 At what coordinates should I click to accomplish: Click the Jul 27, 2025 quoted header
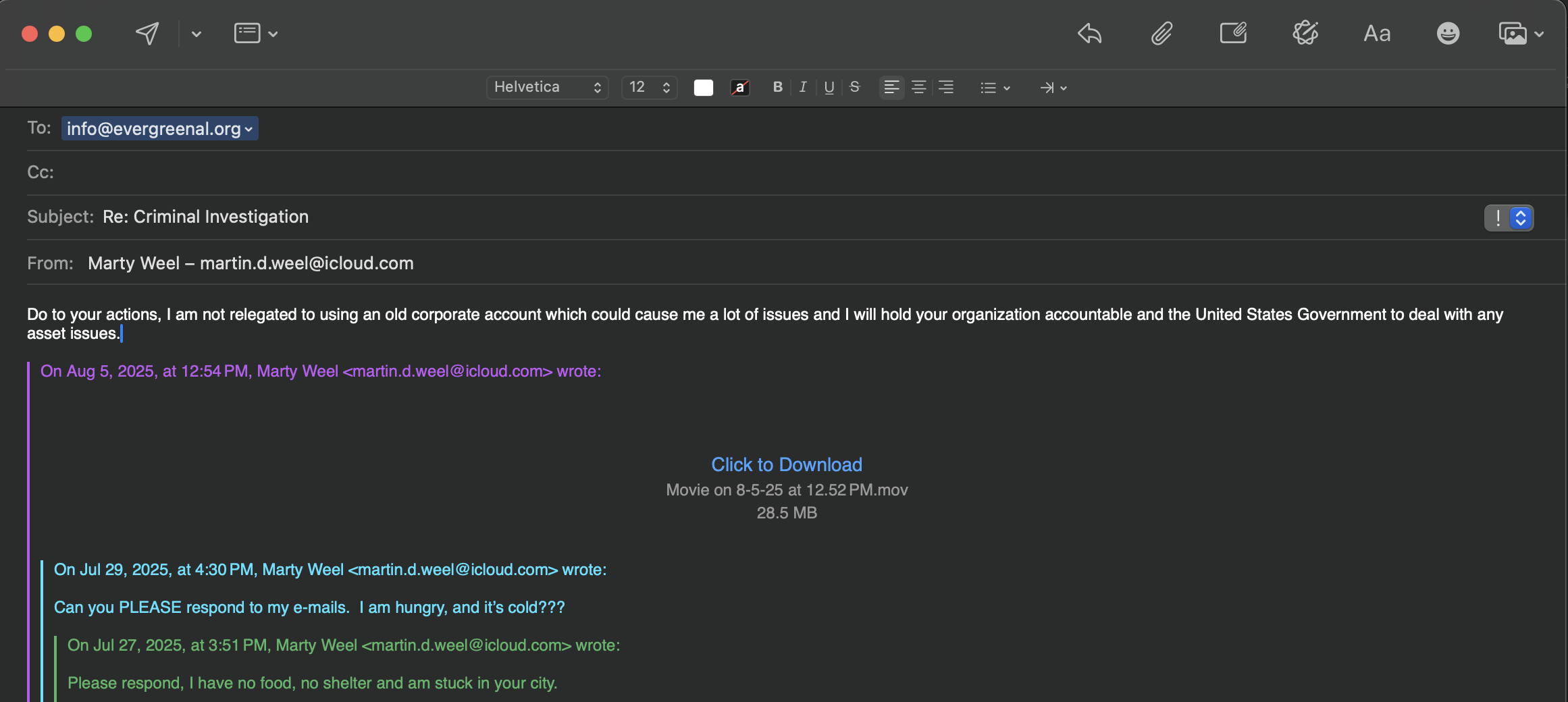344,645
